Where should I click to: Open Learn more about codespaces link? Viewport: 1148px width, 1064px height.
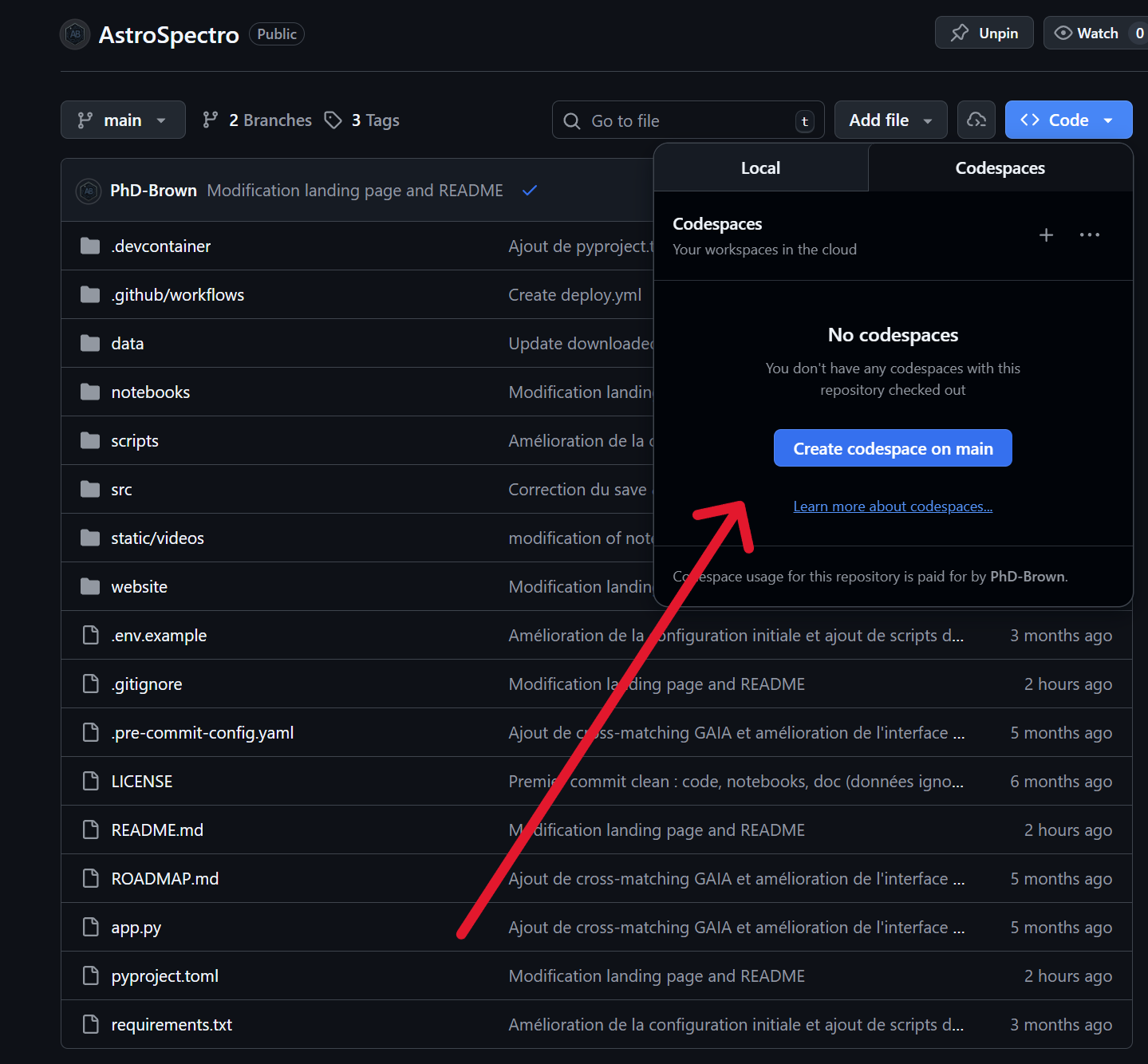[x=893, y=506]
